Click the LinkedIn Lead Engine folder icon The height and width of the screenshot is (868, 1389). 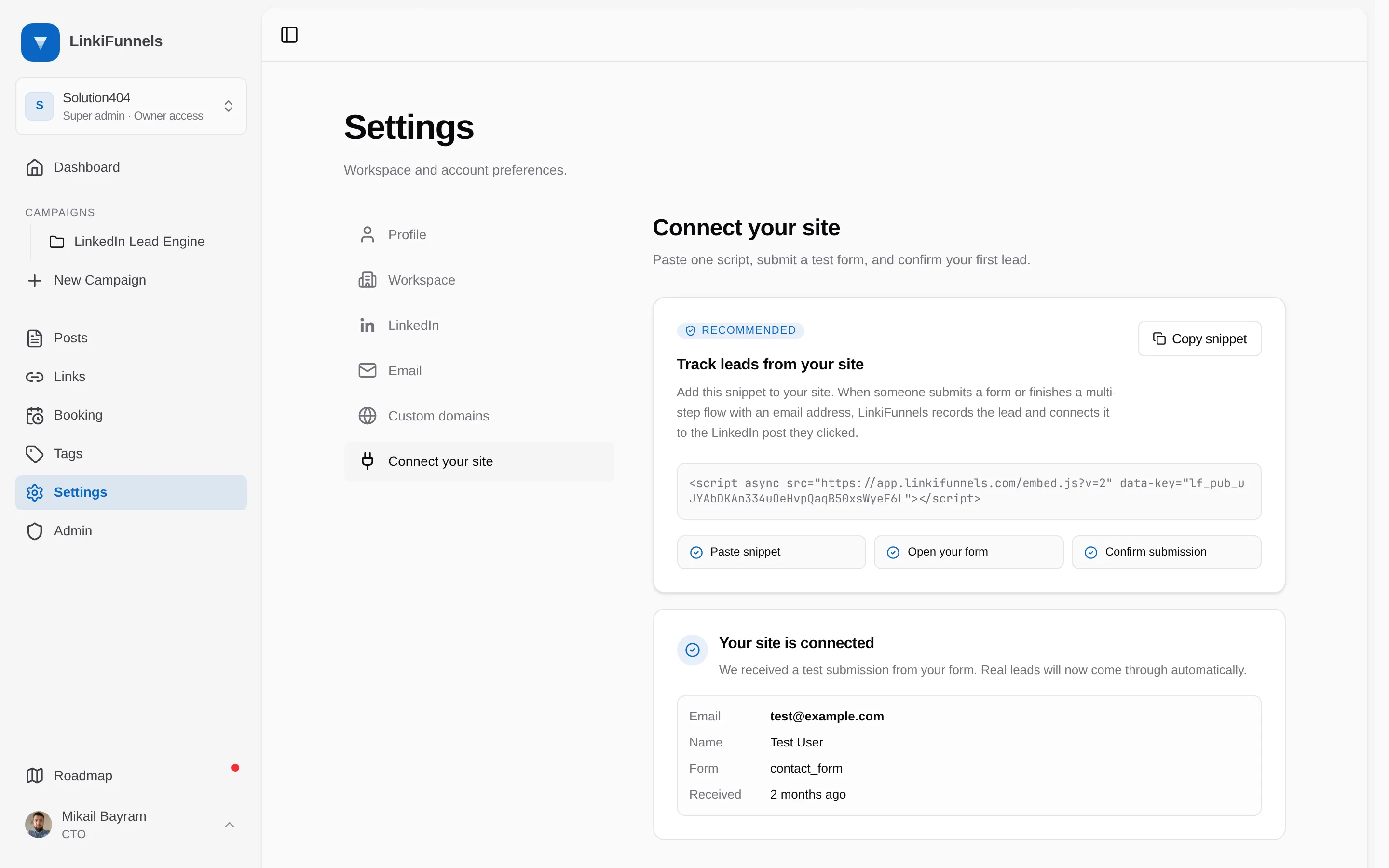tap(57, 242)
